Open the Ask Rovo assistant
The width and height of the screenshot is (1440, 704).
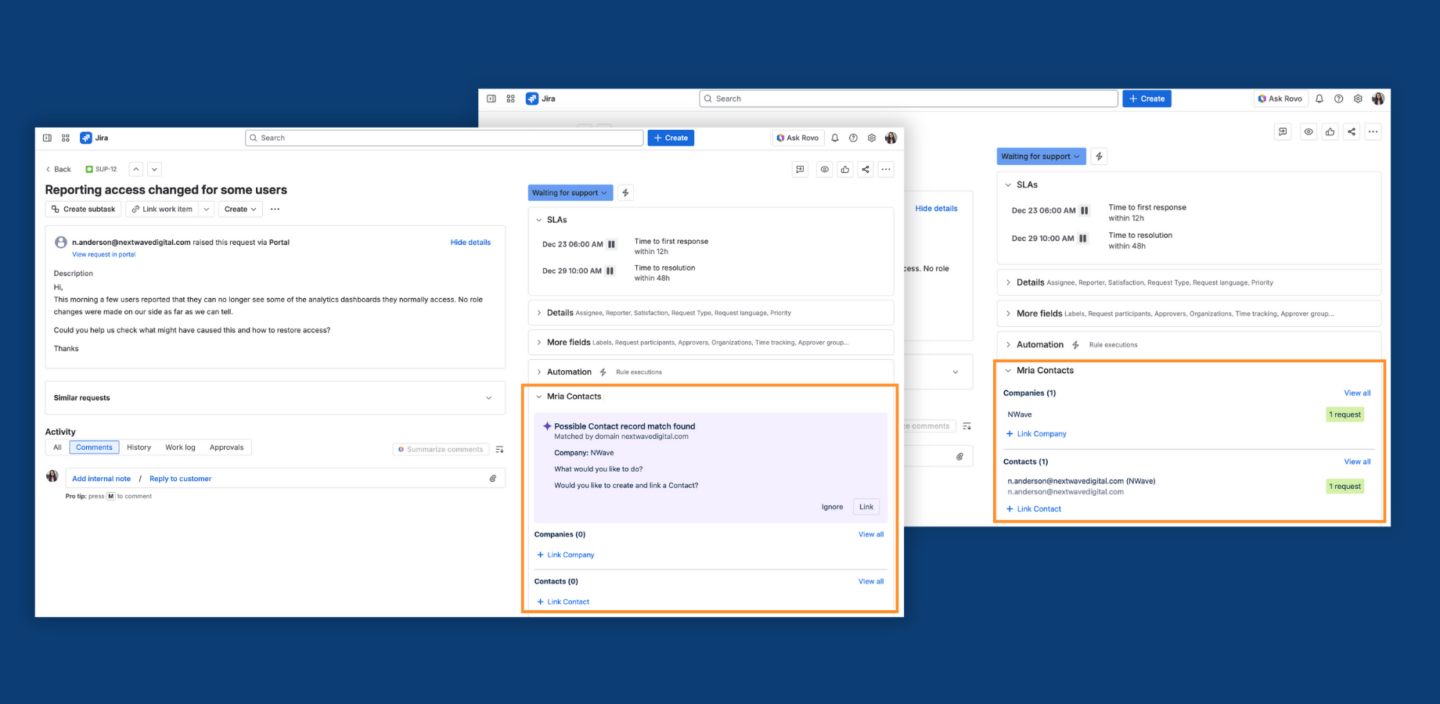(797, 137)
